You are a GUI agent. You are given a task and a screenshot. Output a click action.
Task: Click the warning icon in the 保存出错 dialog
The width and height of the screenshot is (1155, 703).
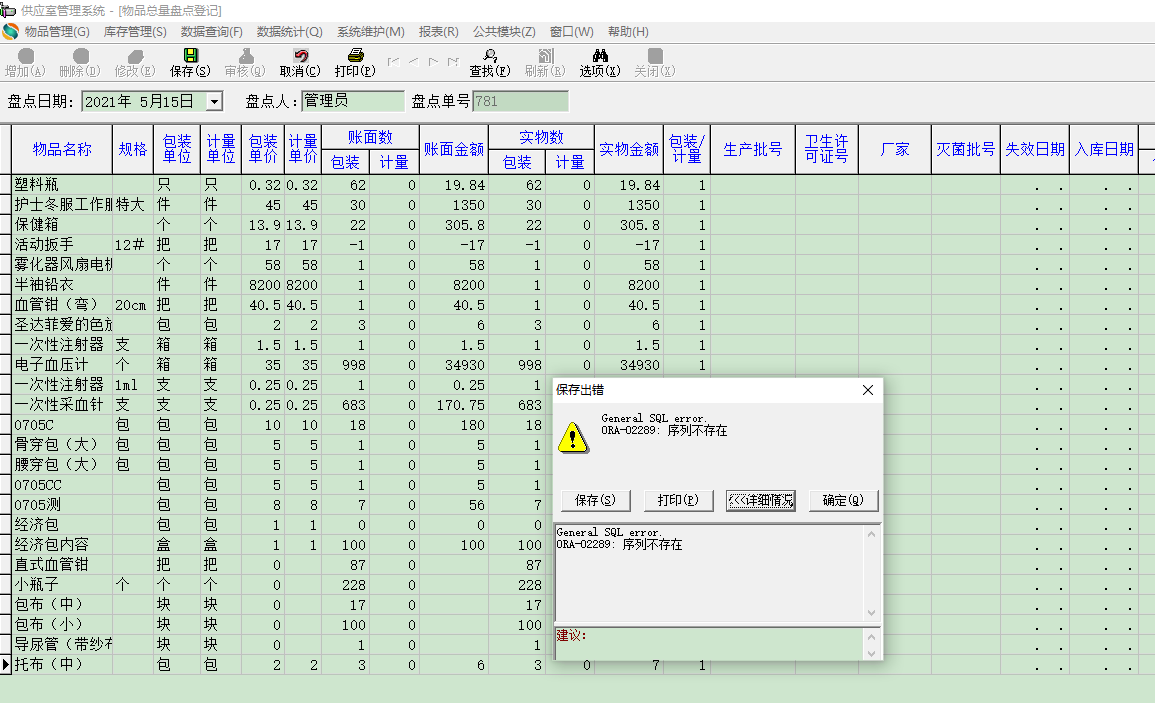(572, 437)
